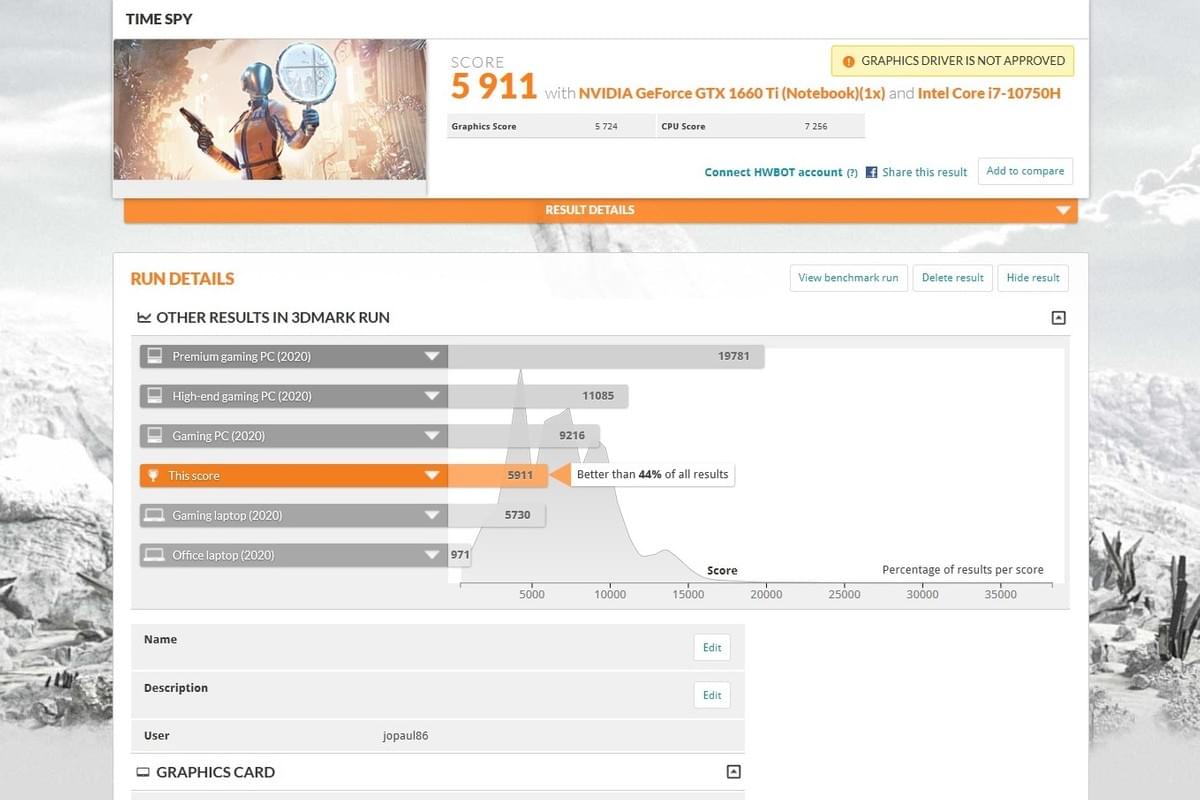Click the Gaming PC score 9216 bar
This screenshot has width=1200, height=800.
pos(524,436)
